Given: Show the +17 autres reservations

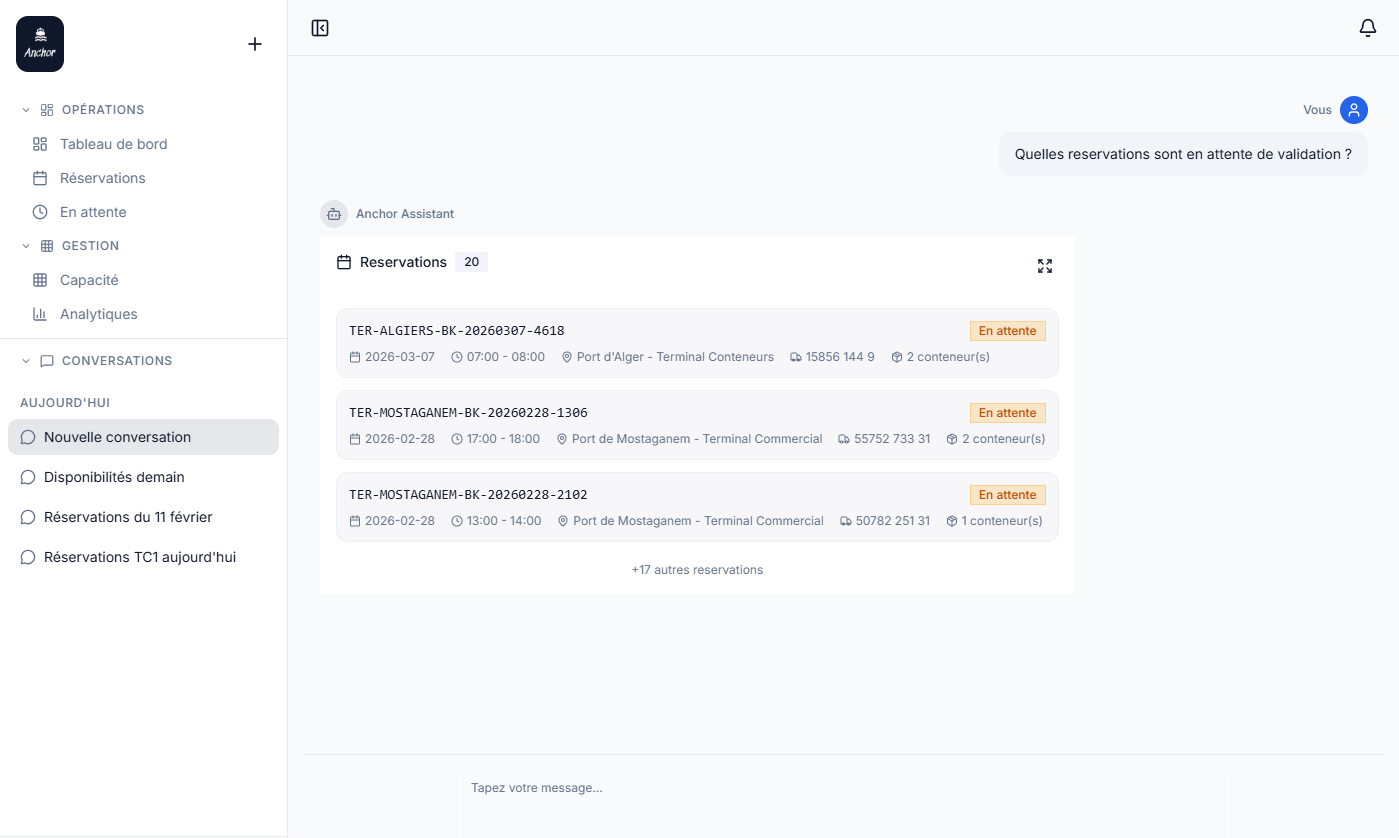Looking at the screenshot, I should click(697, 570).
